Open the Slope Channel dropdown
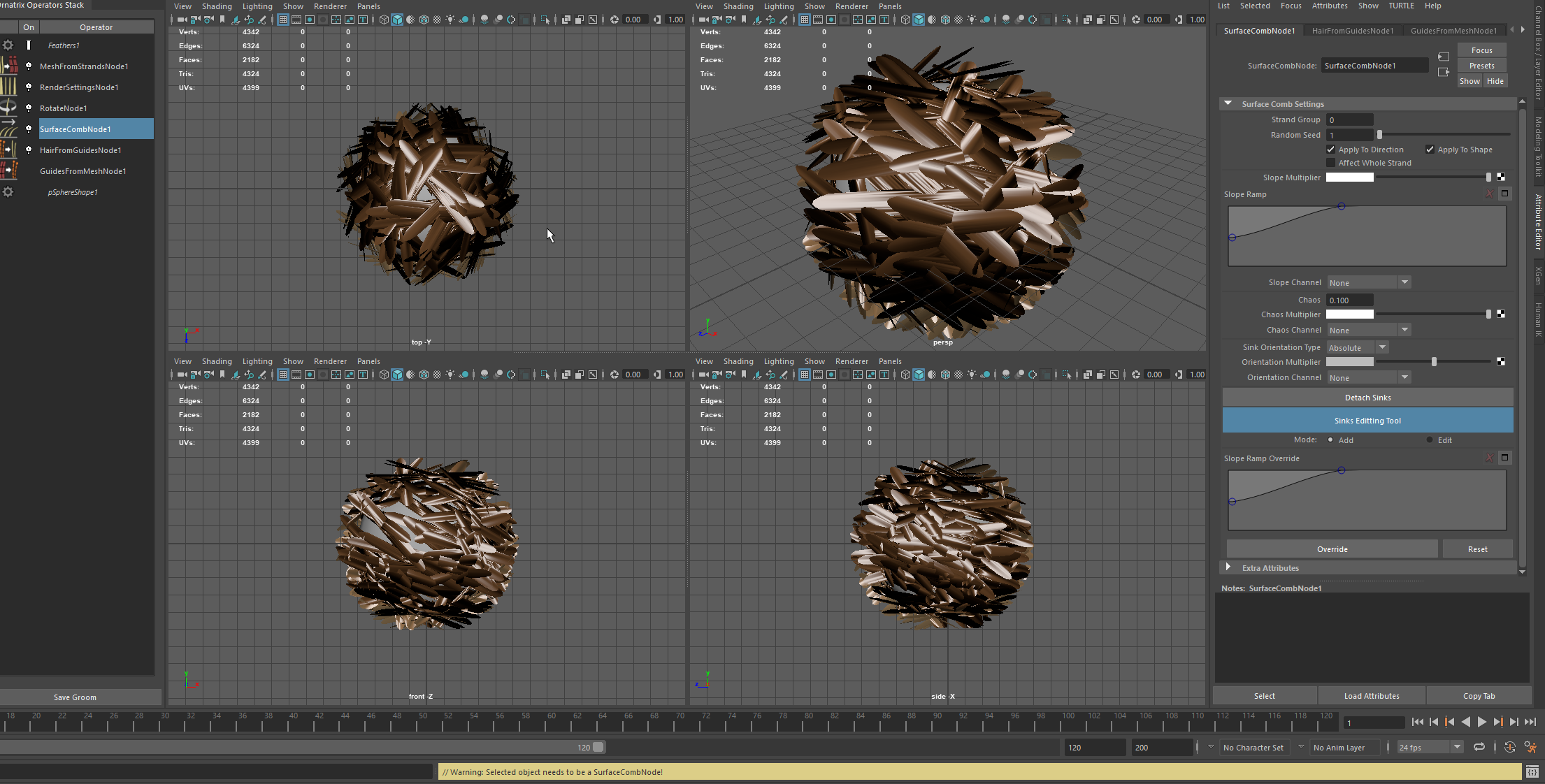This screenshot has width=1545, height=784. (x=1368, y=282)
